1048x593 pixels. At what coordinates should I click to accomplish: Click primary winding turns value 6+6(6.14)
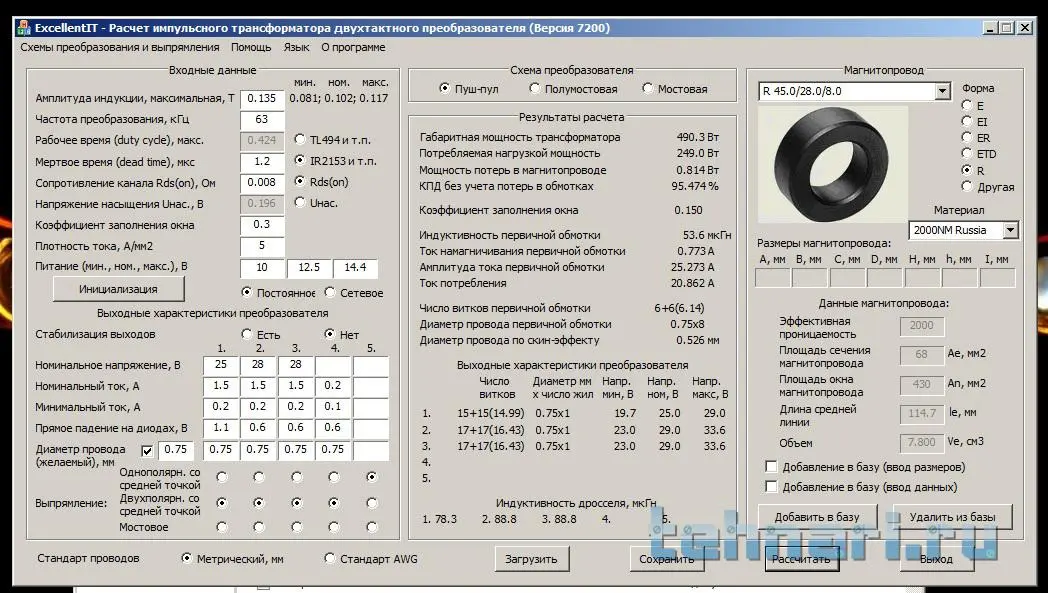pyautogui.click(x=679, y=308)
